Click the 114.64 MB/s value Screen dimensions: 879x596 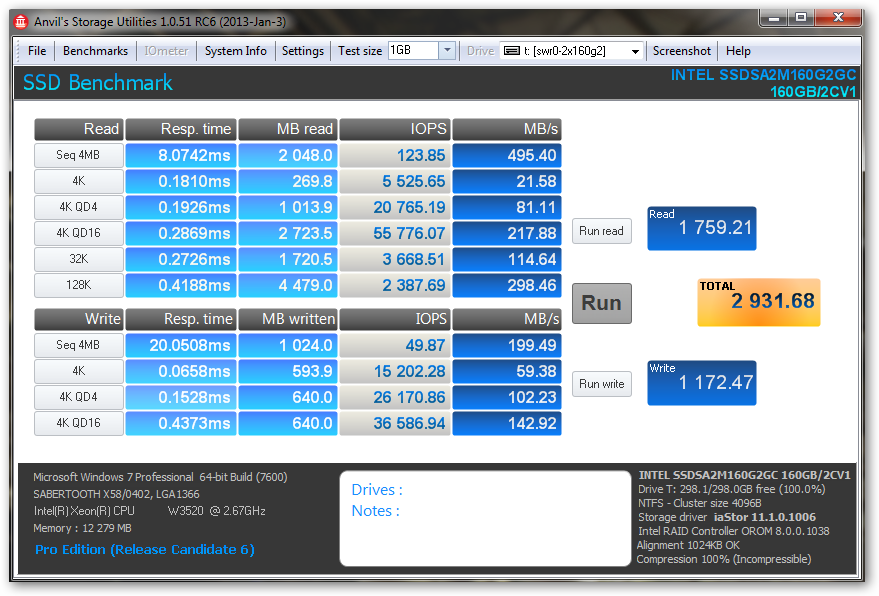507,259
